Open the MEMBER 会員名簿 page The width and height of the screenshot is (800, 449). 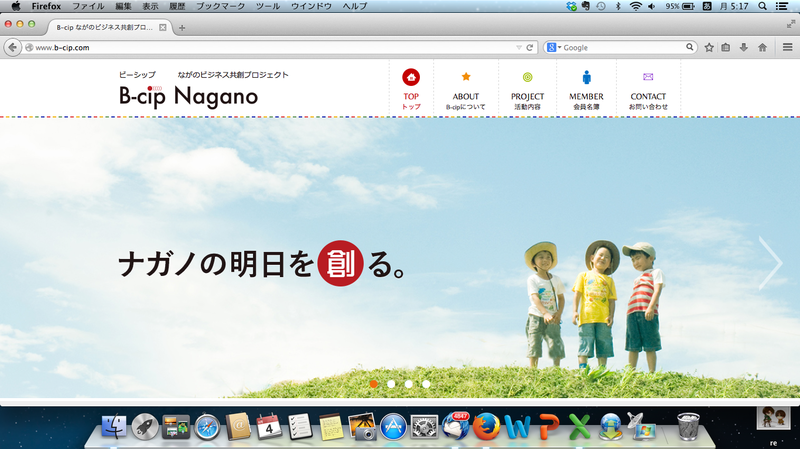(x=586, y=89)
